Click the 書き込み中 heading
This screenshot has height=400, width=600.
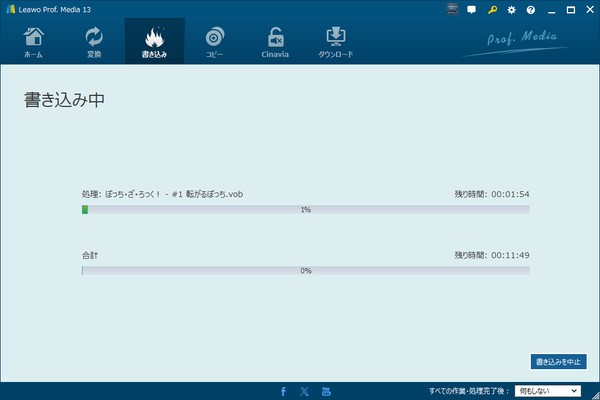click(64, 100)
